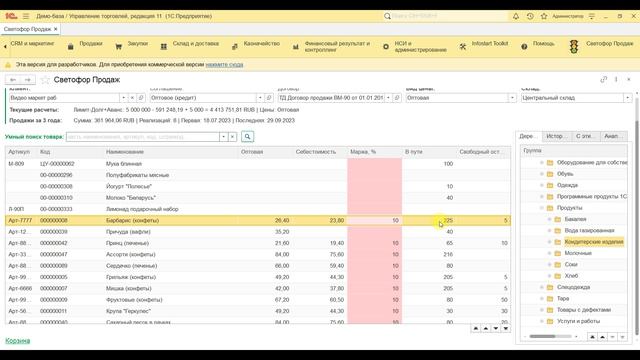Select Кондитерские изделия folder
Screen dimensions: 640x360
594,242
